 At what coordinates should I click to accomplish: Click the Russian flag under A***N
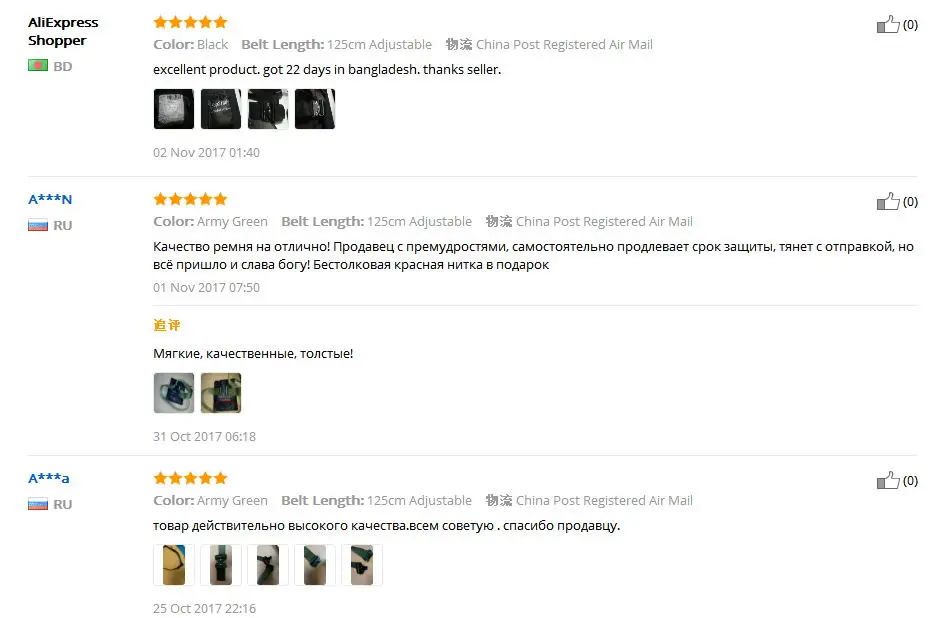(x=38, y=225)
